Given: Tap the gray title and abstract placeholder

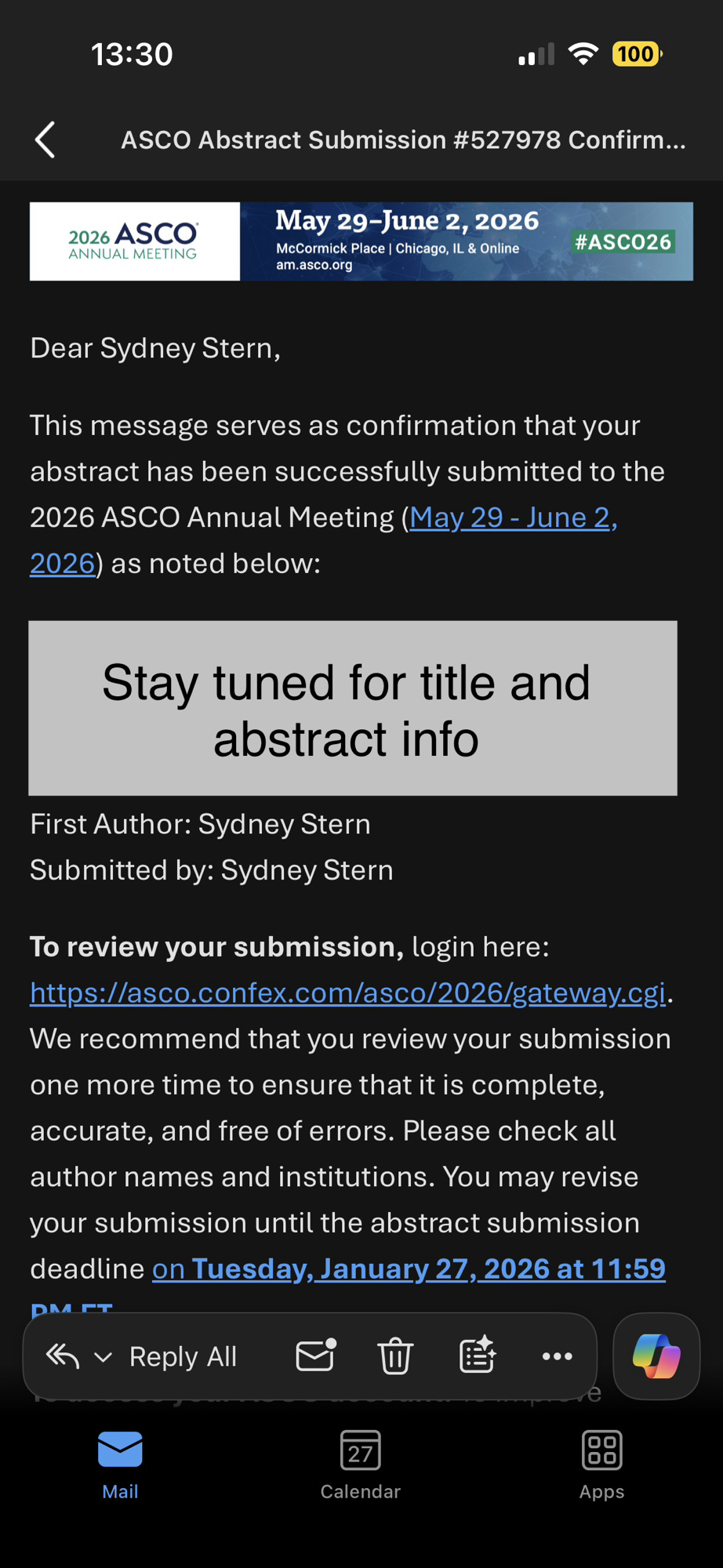Looking at the screenshot, I should (353, 708).
